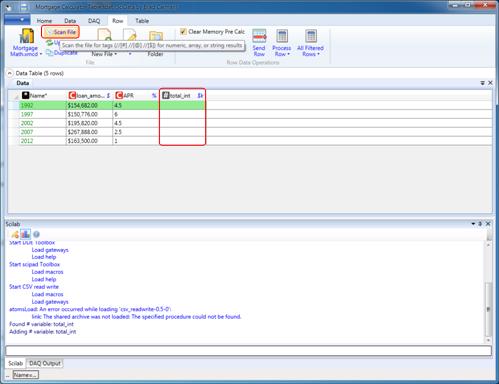Switch to the Data ribbon tab

tap(70, 21)
